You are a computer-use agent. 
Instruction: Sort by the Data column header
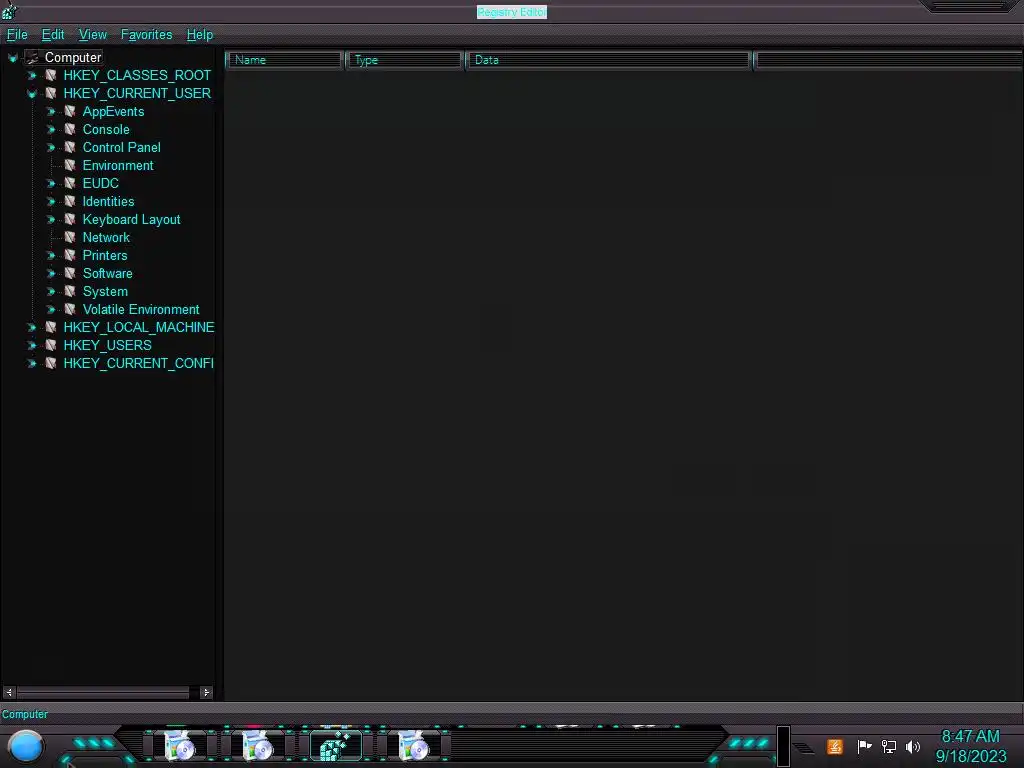tap(608, 60)
